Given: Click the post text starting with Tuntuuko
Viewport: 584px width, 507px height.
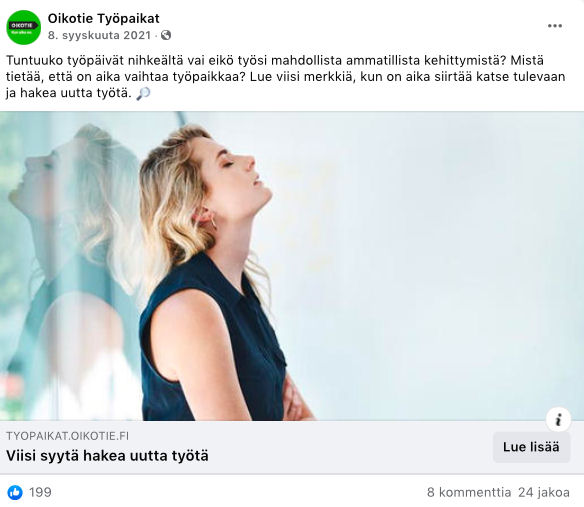Looking at the screenshot, I should pyautogui.click(x=286, y=77).
